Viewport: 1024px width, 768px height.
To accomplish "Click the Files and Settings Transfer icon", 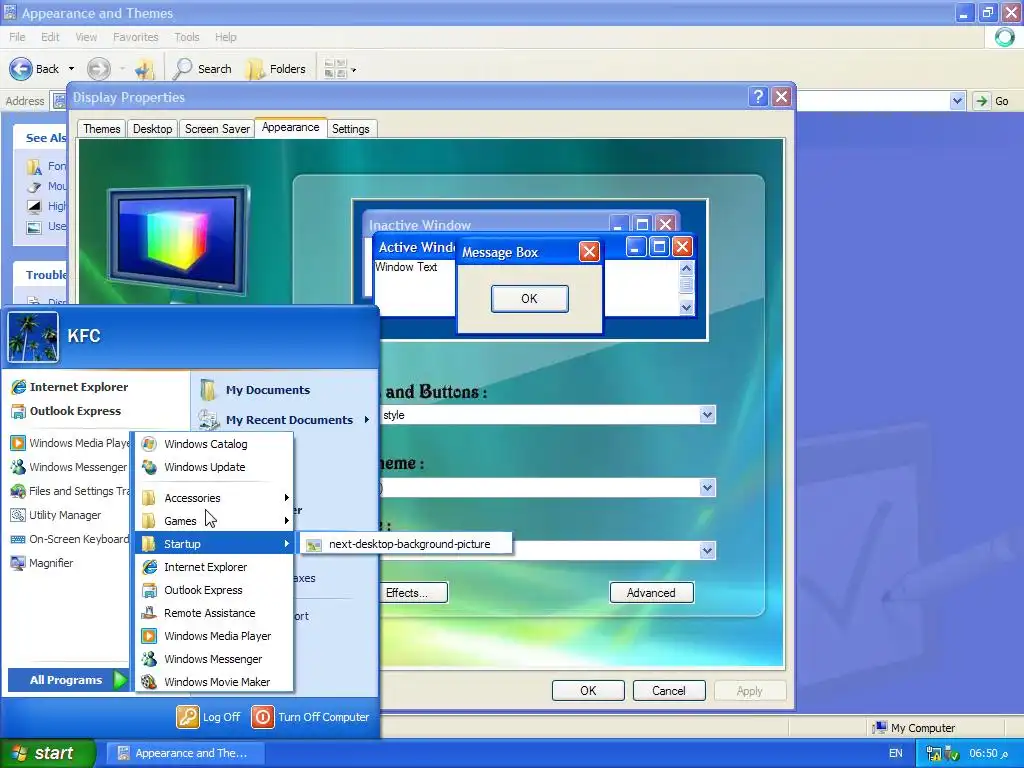I will (x=18, y=491).
